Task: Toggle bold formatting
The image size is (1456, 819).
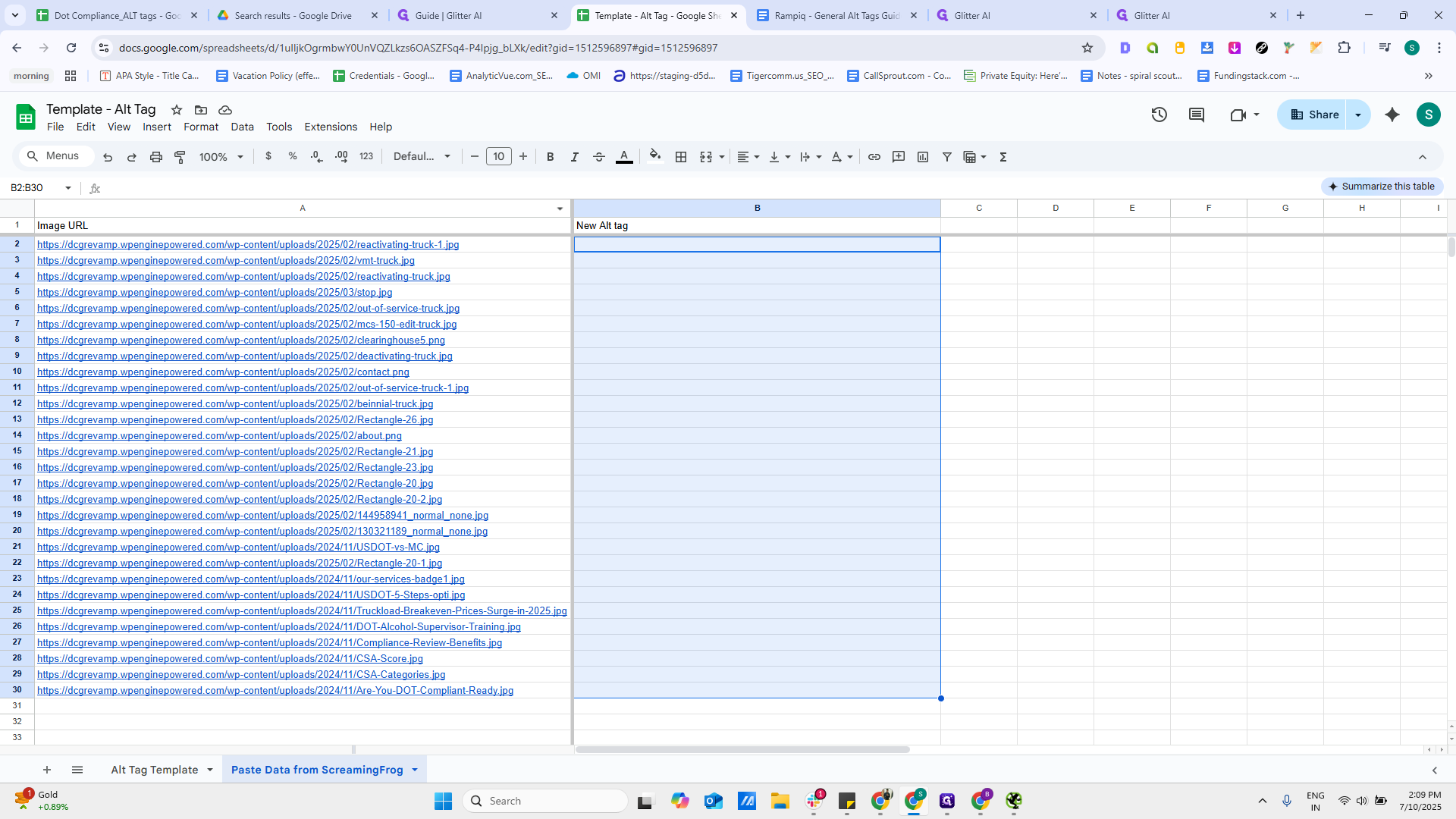Action: pos(550,157)
